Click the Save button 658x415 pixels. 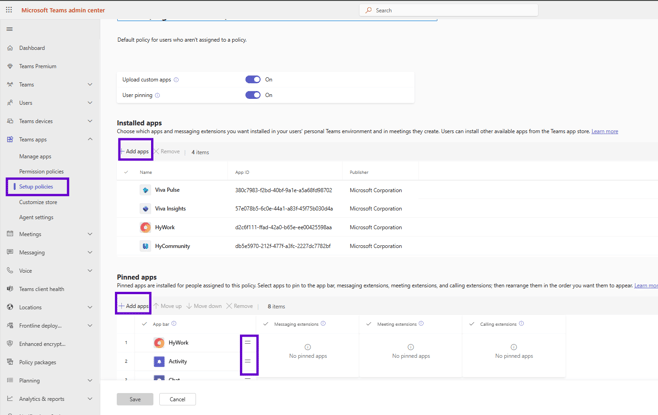pos(135,399)
